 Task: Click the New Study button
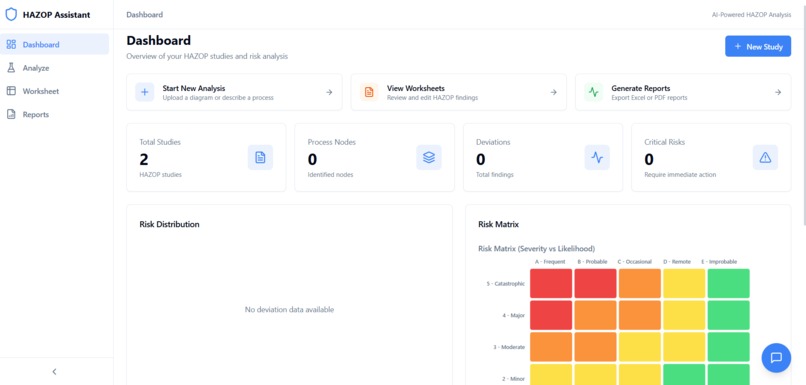tap(758, 46)
